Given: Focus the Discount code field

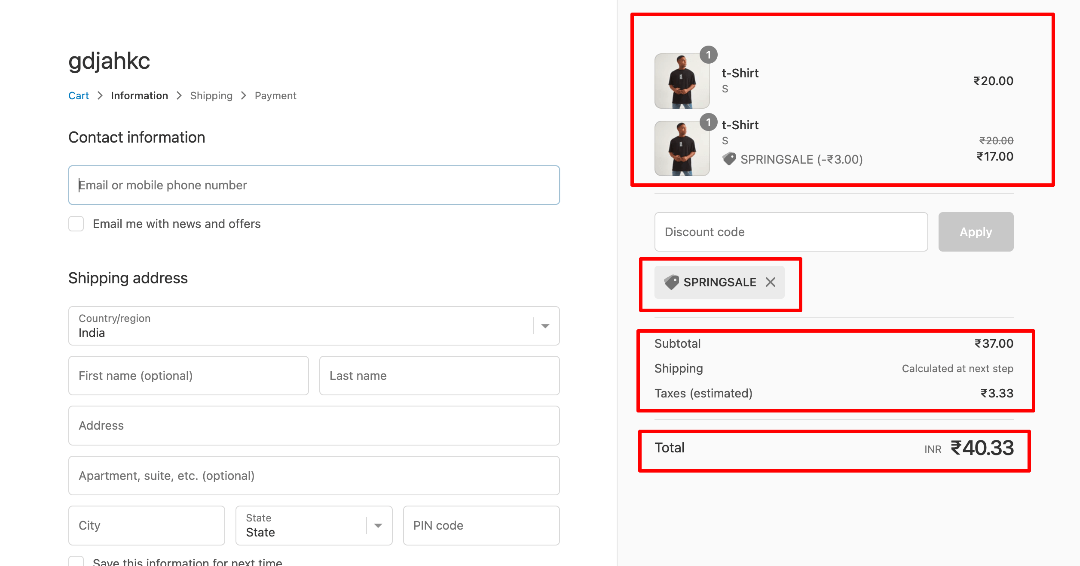Looking at the screenshot, I should click(x=791, y=232).
